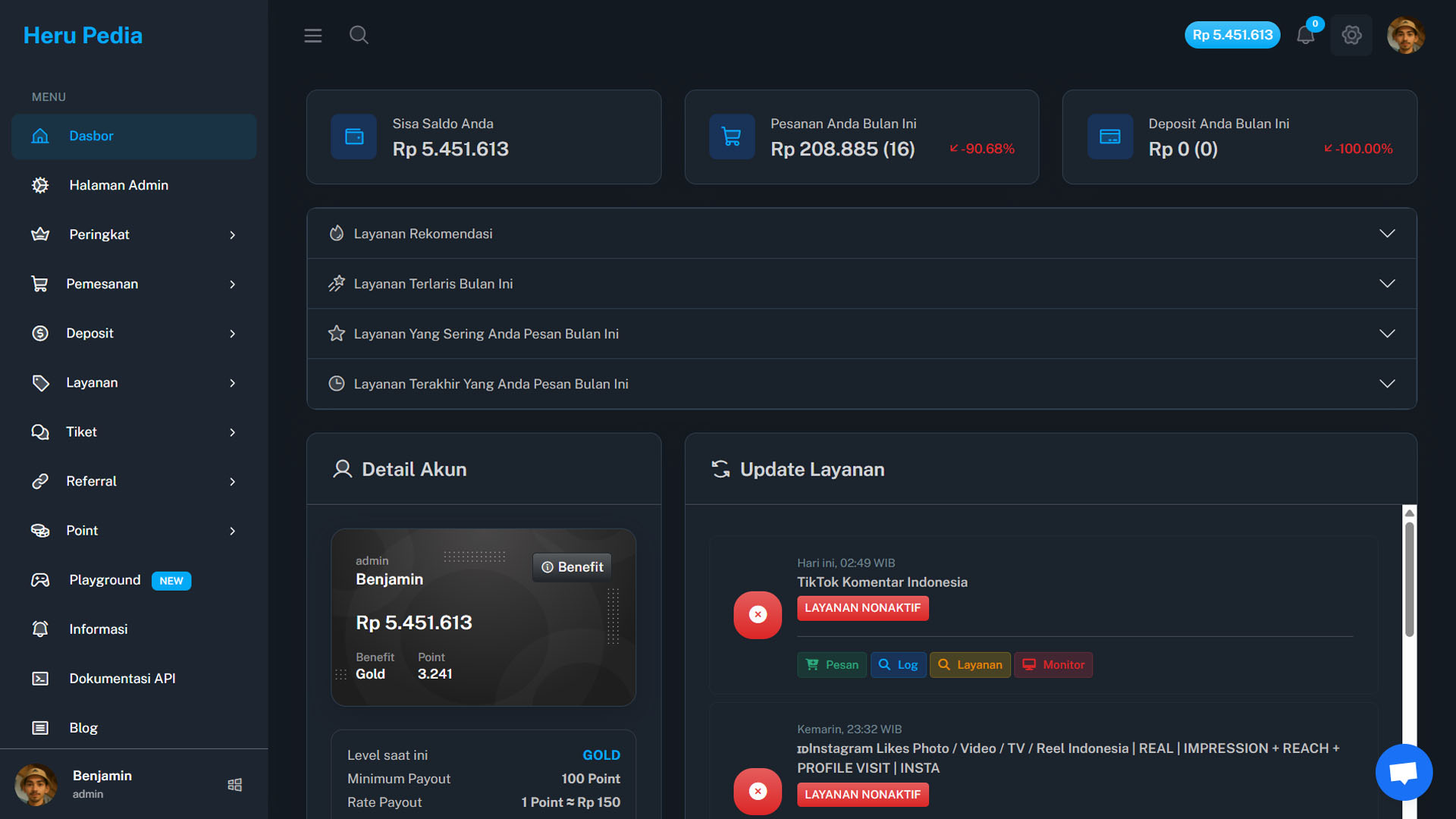The width and height of the screenshot is (1456, 819).
Task: Click the Update Layanan scrollbar
Action: tap(1409, 580)
